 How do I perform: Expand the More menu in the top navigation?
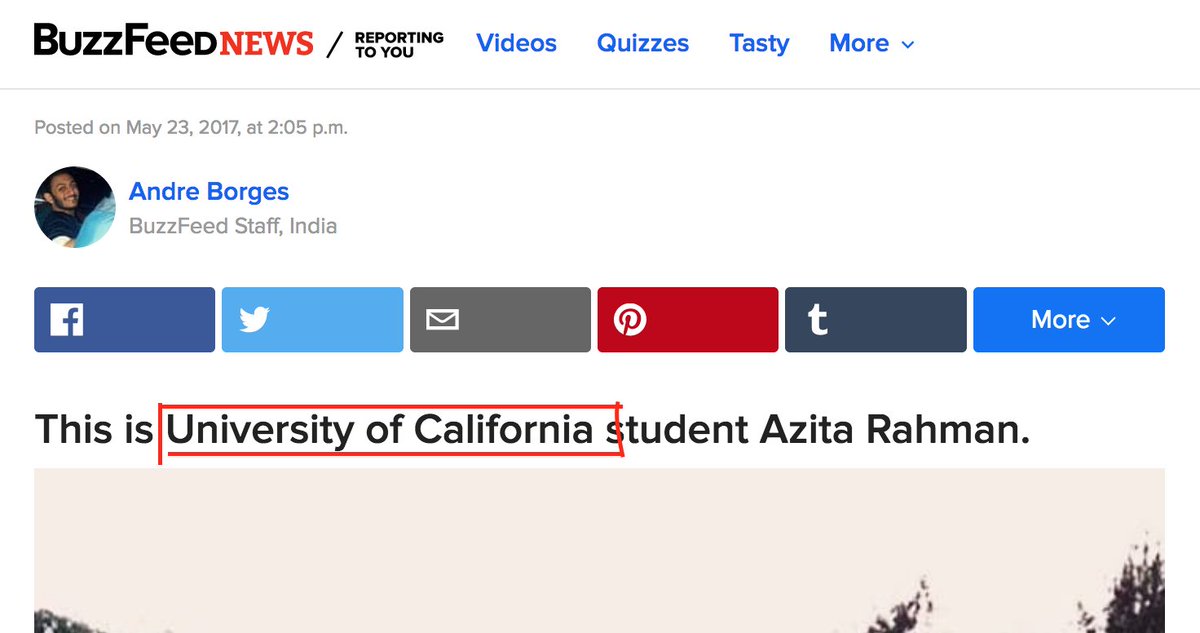(871, 43)
